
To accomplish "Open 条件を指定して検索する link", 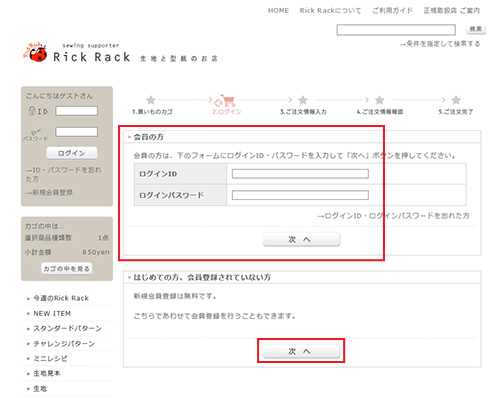I will [440, 44].
